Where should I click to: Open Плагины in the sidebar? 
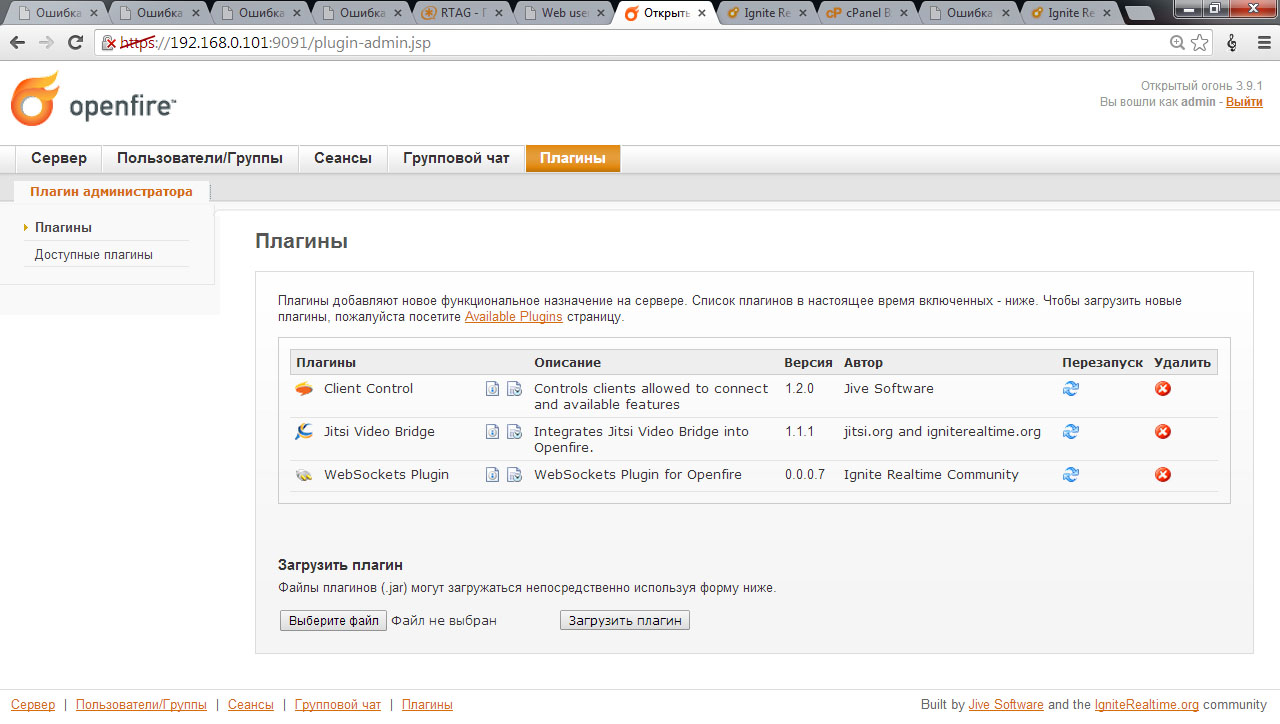63,228
